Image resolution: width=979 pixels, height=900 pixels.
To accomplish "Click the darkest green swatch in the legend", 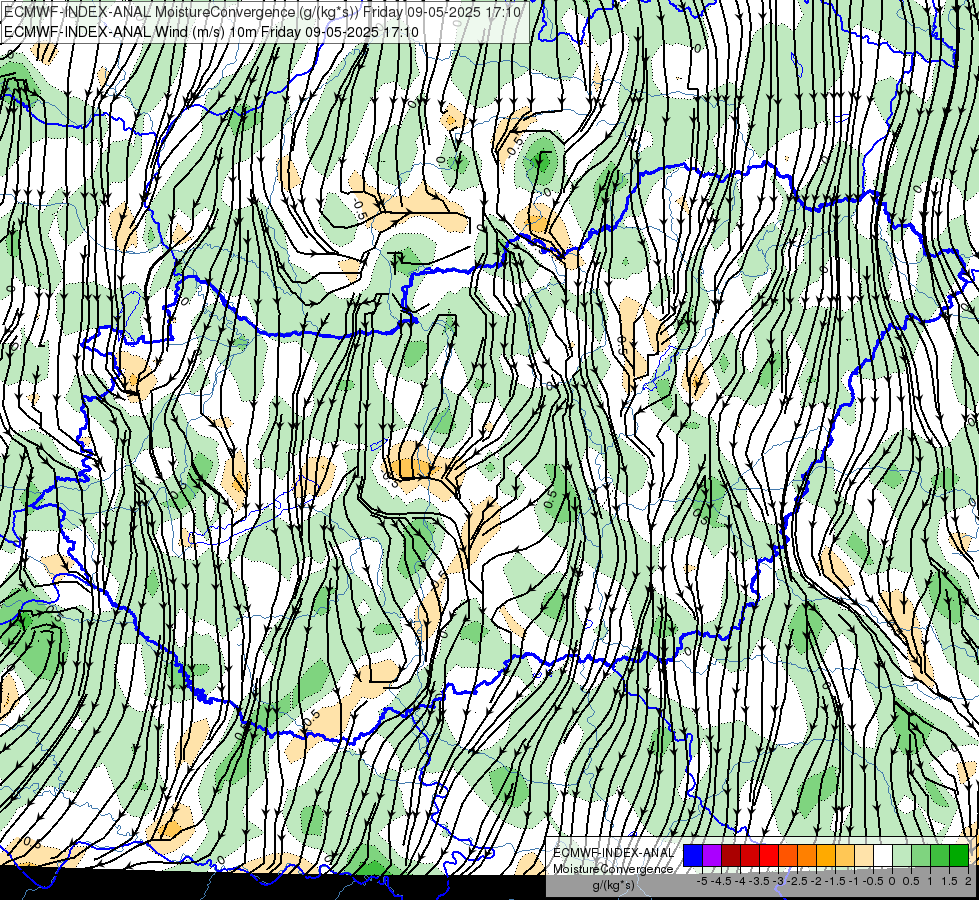I will click(959, 855).
